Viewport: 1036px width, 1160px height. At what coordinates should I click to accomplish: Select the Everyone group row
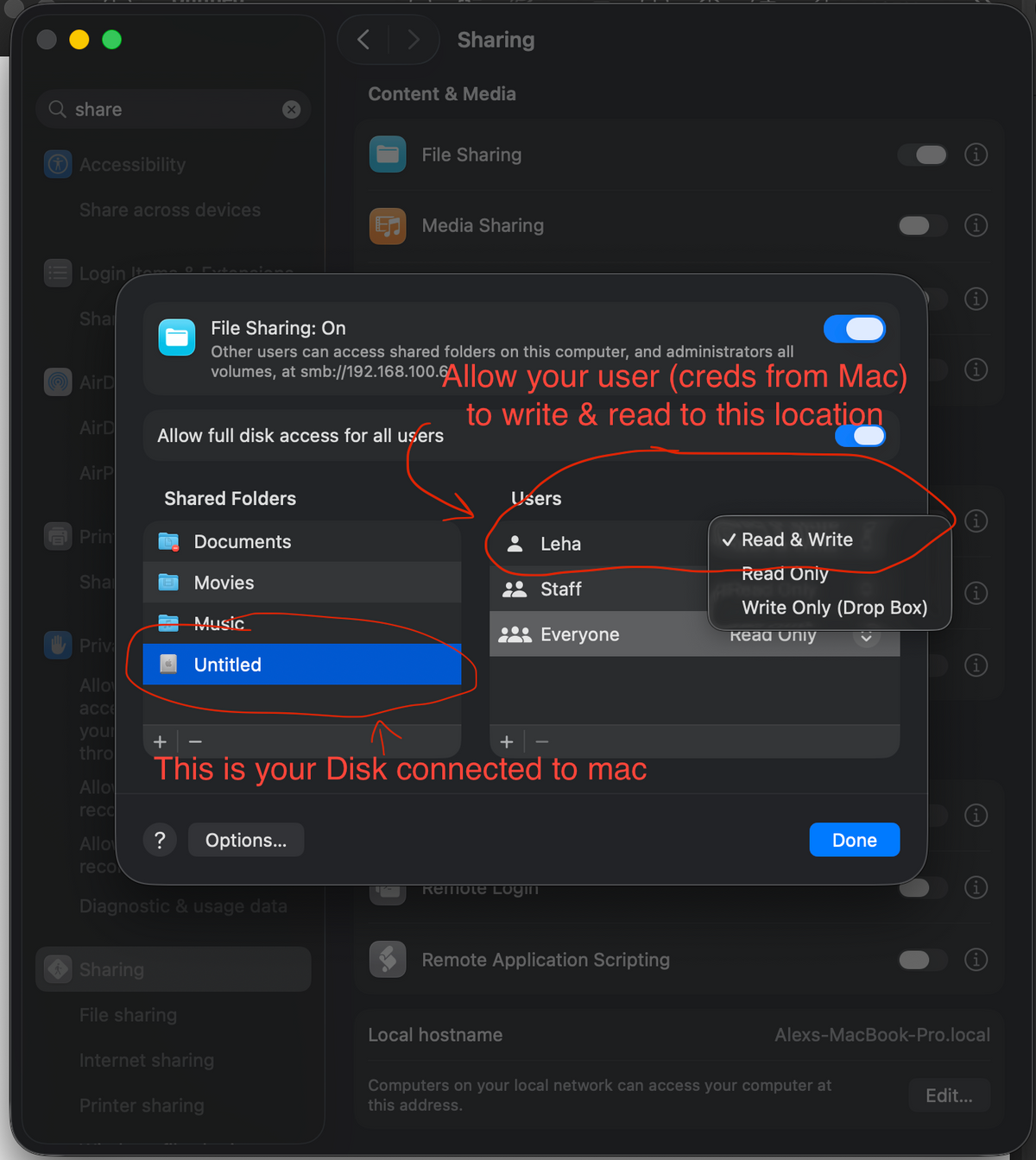click(694, 634)
